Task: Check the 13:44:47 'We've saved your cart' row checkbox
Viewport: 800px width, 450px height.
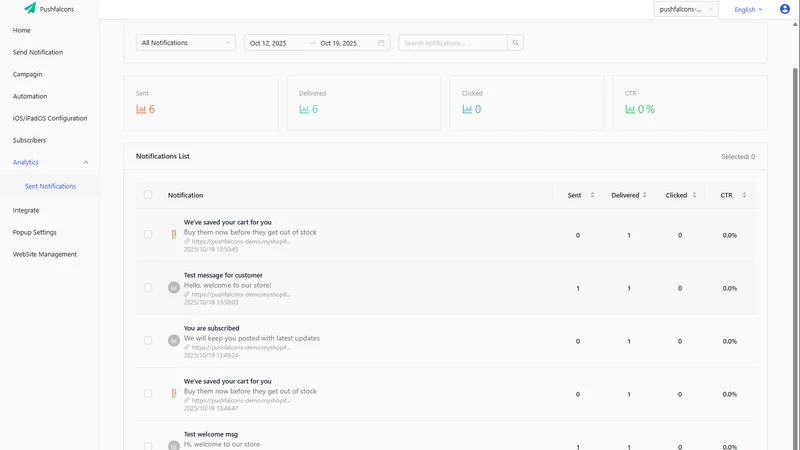Action: 148,393
